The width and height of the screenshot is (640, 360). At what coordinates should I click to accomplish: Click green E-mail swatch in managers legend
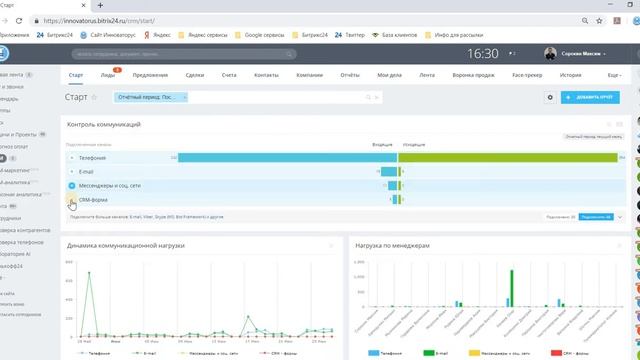(x=429, y=353)
